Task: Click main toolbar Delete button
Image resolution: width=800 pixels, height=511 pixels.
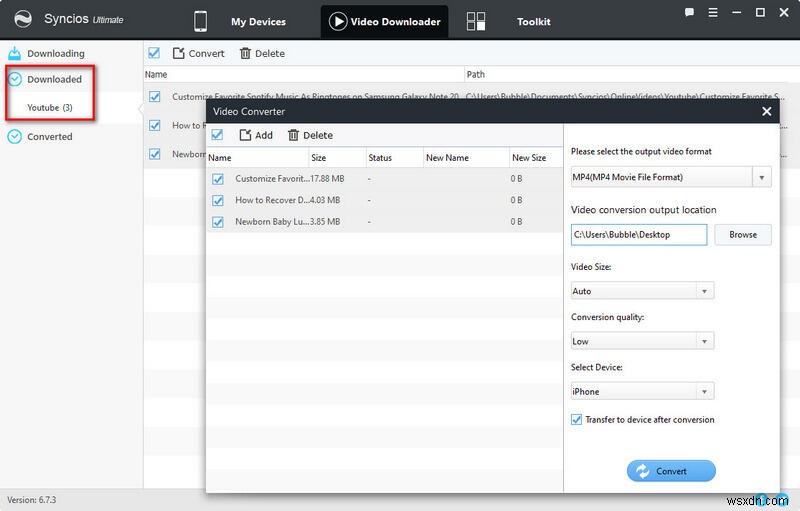Action: (x=262, y=54)
